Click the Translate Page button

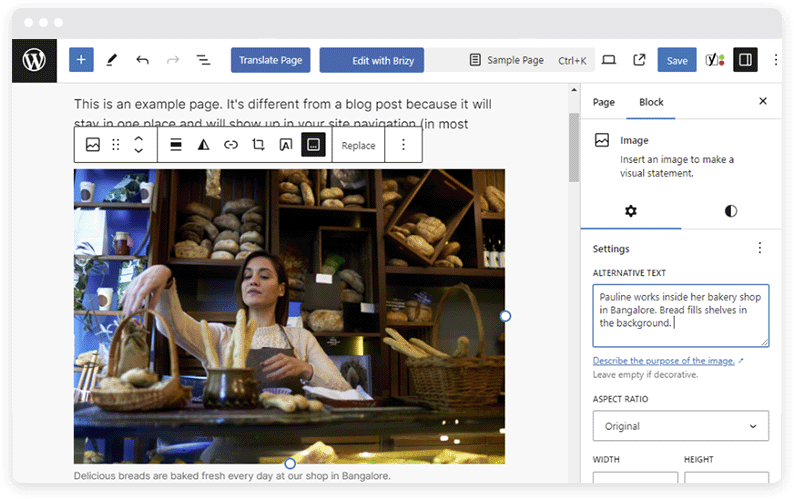click(270, 60)
